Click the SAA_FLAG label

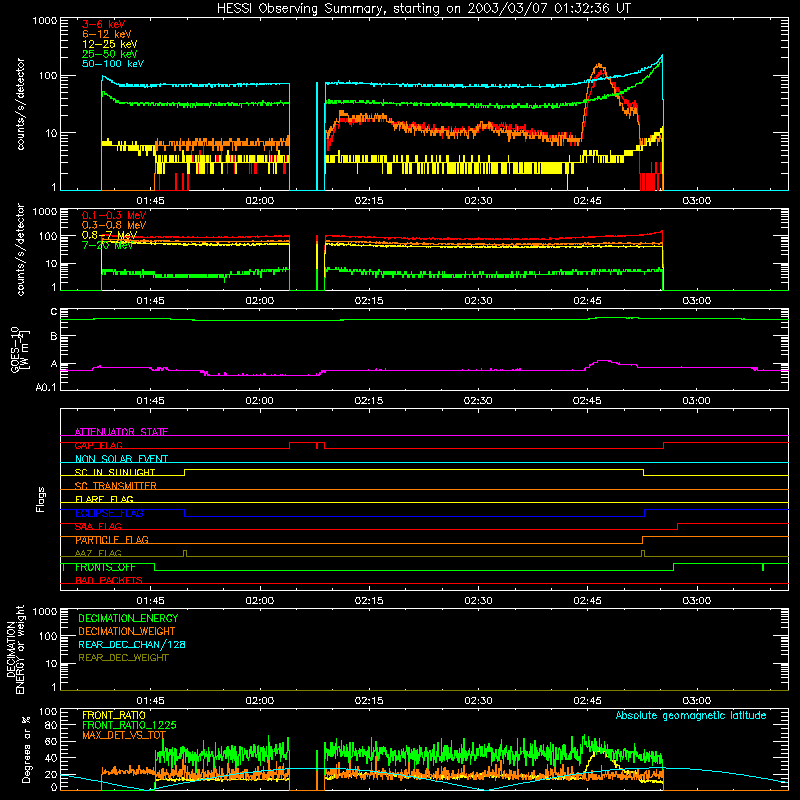tap(98, 526)
